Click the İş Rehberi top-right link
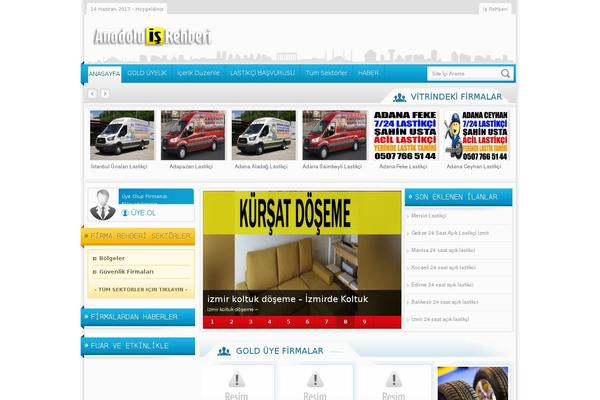600x400 pixels. (495, 9)
